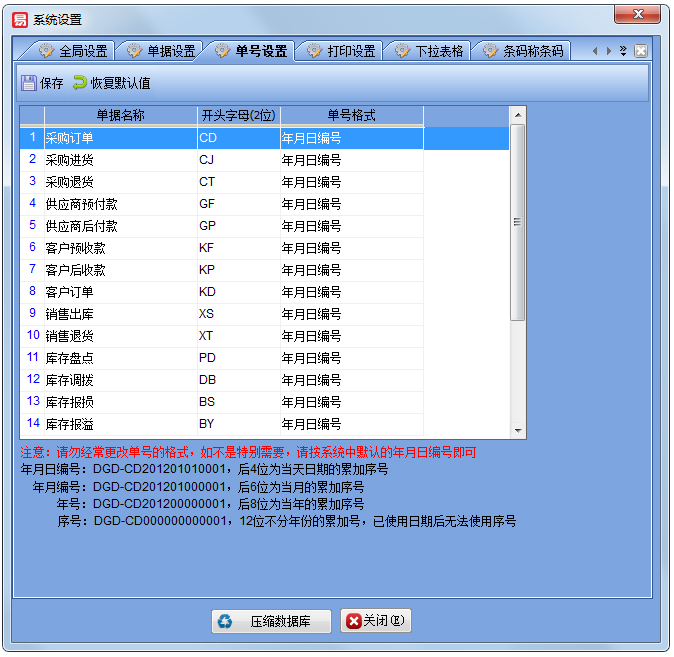
Task: Click the XS prefix cell
Action: [x=239, y=314]
